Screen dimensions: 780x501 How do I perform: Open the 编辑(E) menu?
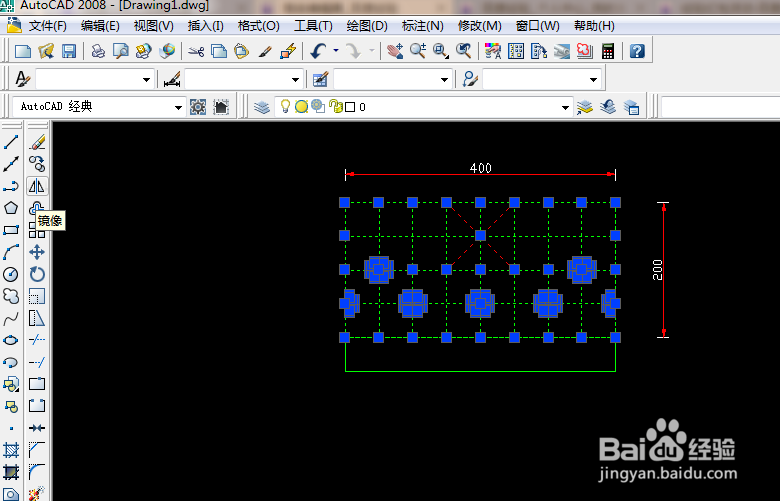100,26
